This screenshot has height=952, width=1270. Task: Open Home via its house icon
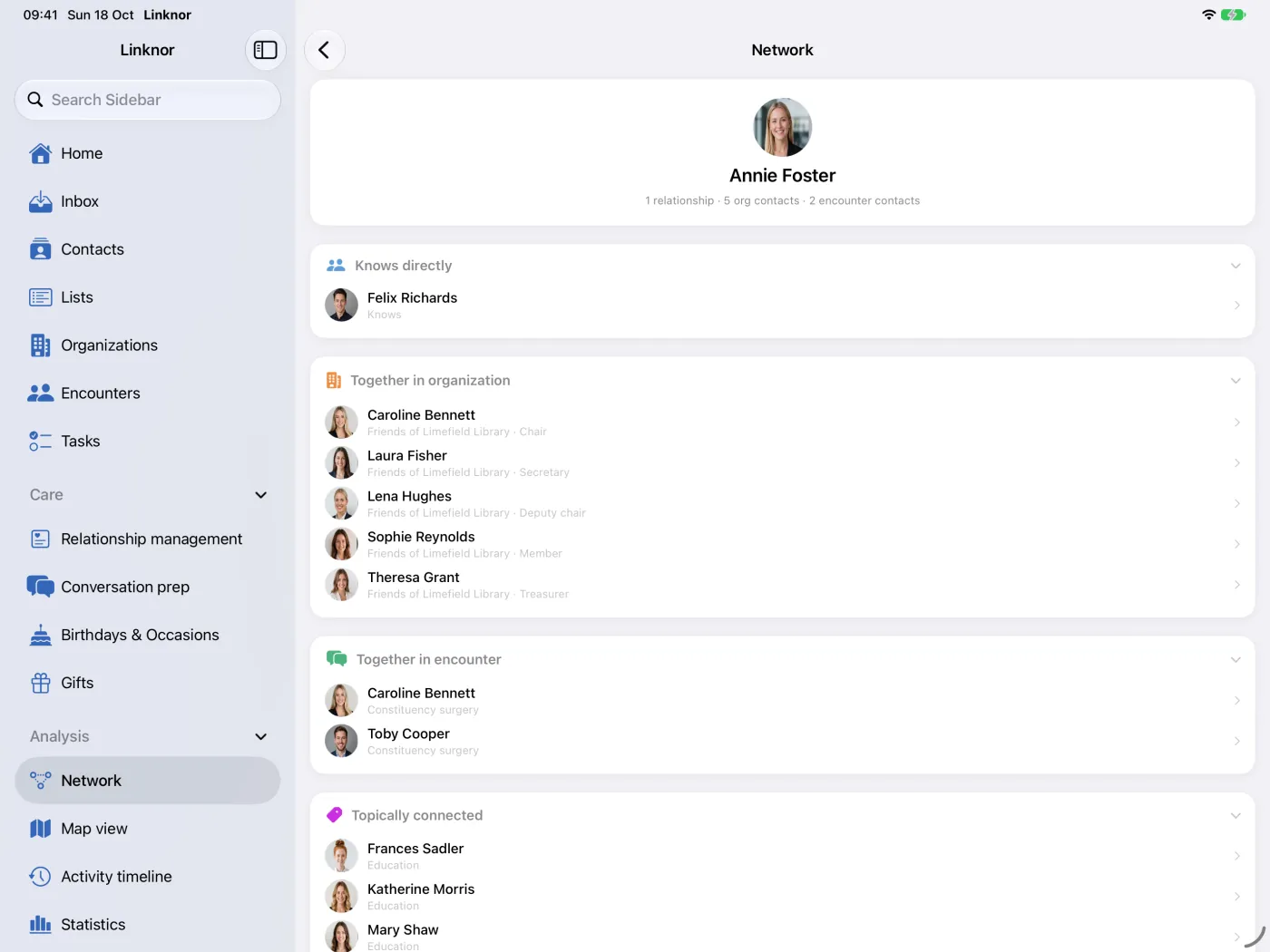point(41,153)
